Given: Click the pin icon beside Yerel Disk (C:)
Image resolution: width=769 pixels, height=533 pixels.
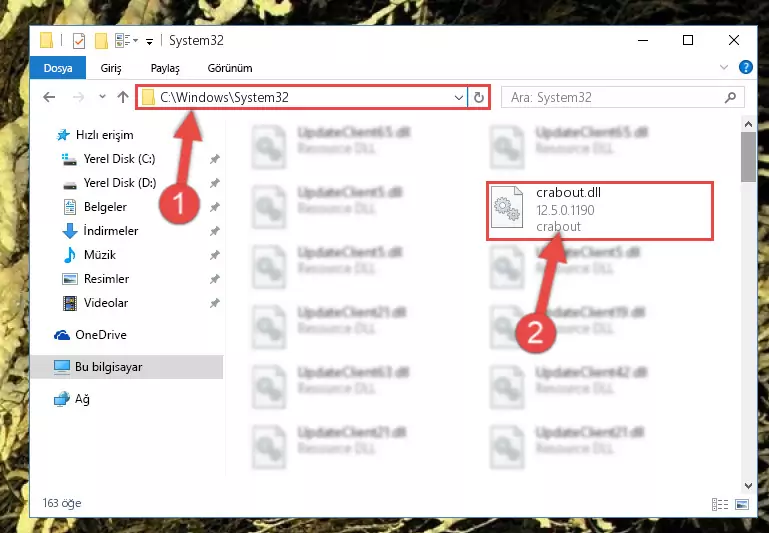Looking at the screenshot, I should (x=214, y=159).
